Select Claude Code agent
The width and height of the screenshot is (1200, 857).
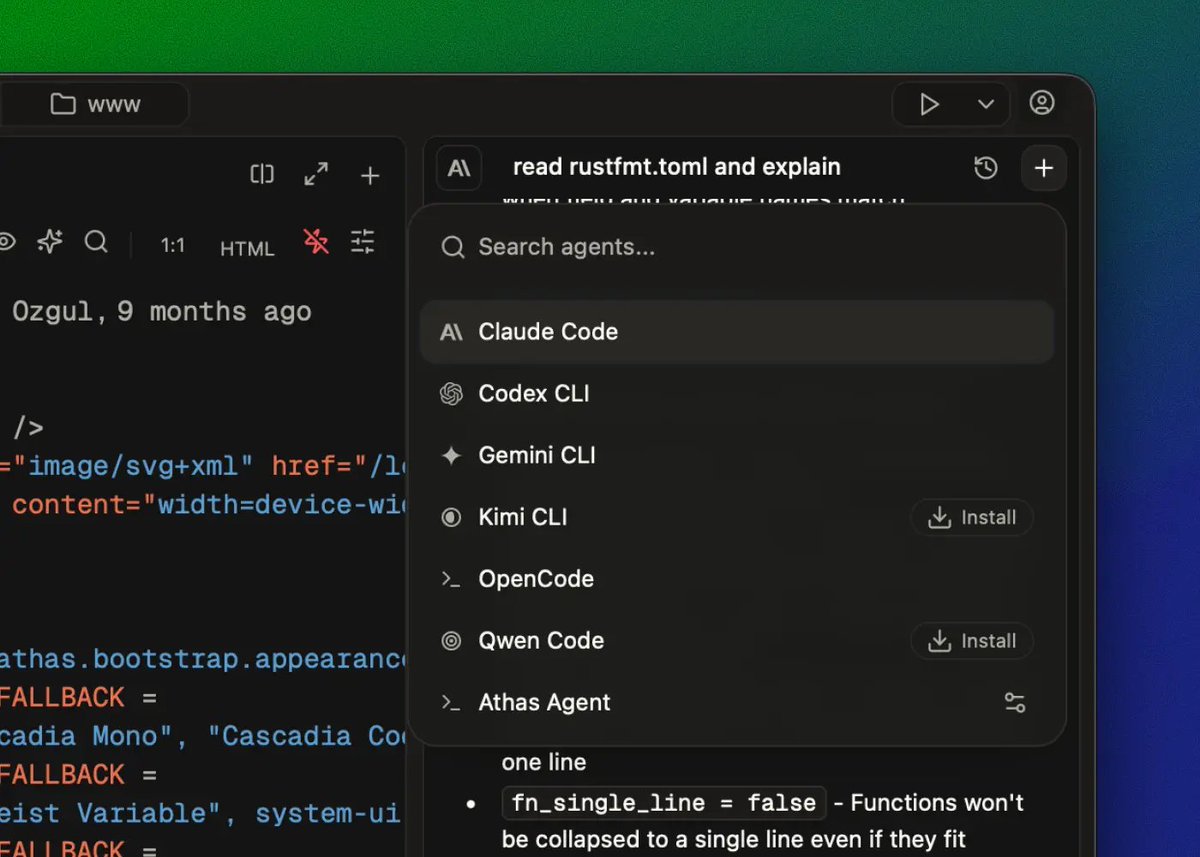737,332
